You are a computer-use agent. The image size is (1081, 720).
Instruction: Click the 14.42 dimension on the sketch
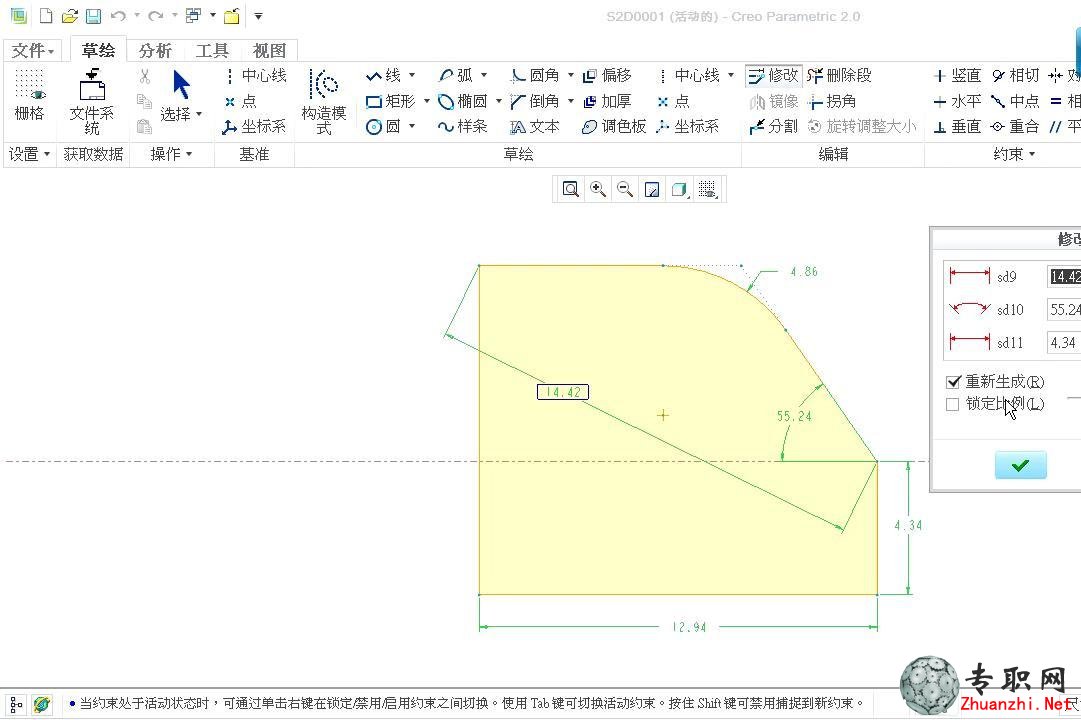(x=563, y=392)
